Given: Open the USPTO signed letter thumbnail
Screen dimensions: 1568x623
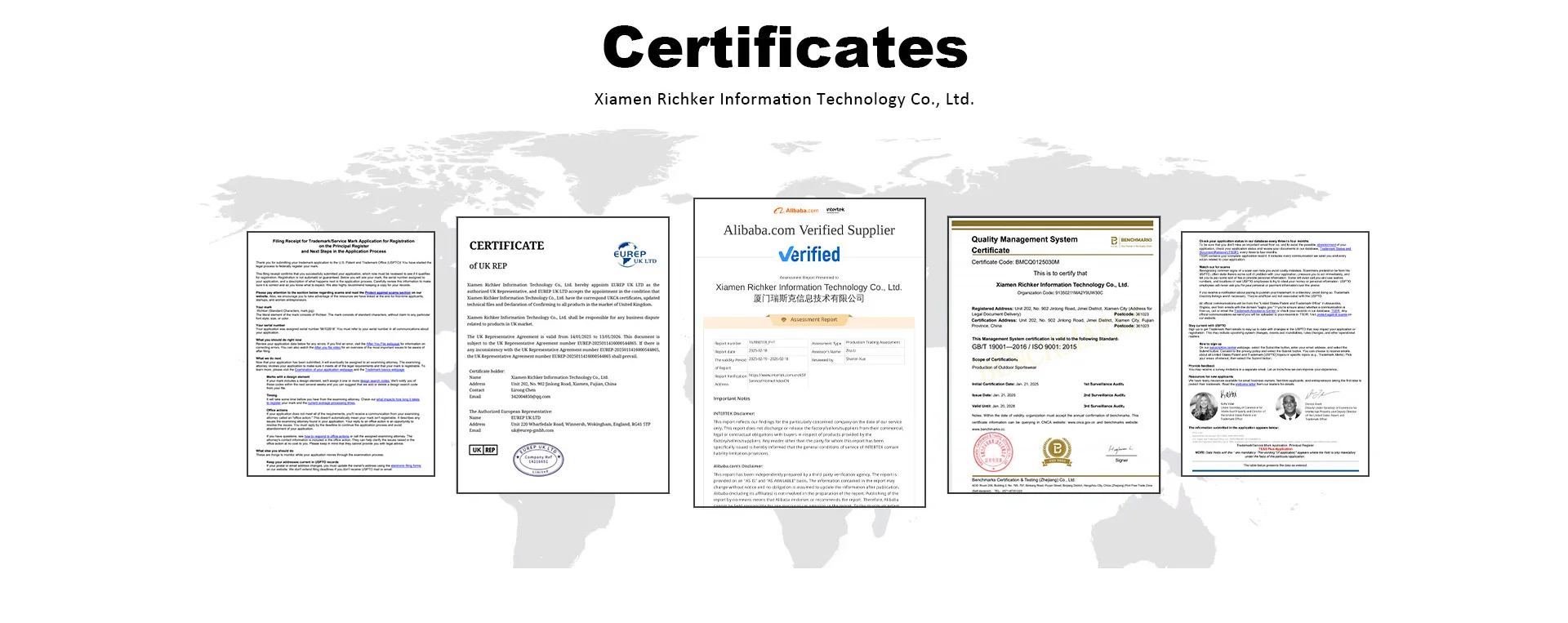Looking at the screenshot, I should tap(1275, 354).
